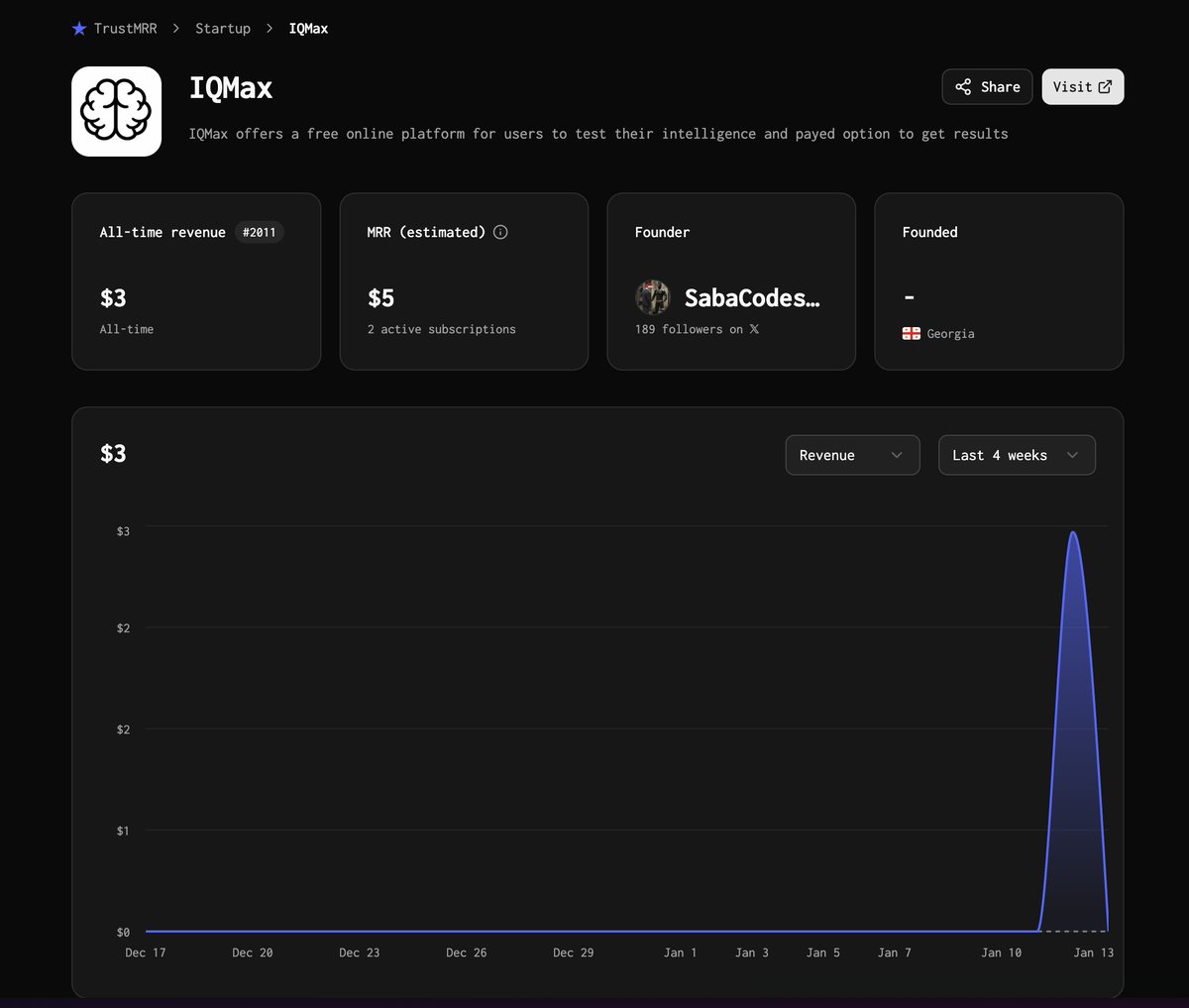Click the Georgia flag icon
1189x1008 pixels.
(912, 334)
